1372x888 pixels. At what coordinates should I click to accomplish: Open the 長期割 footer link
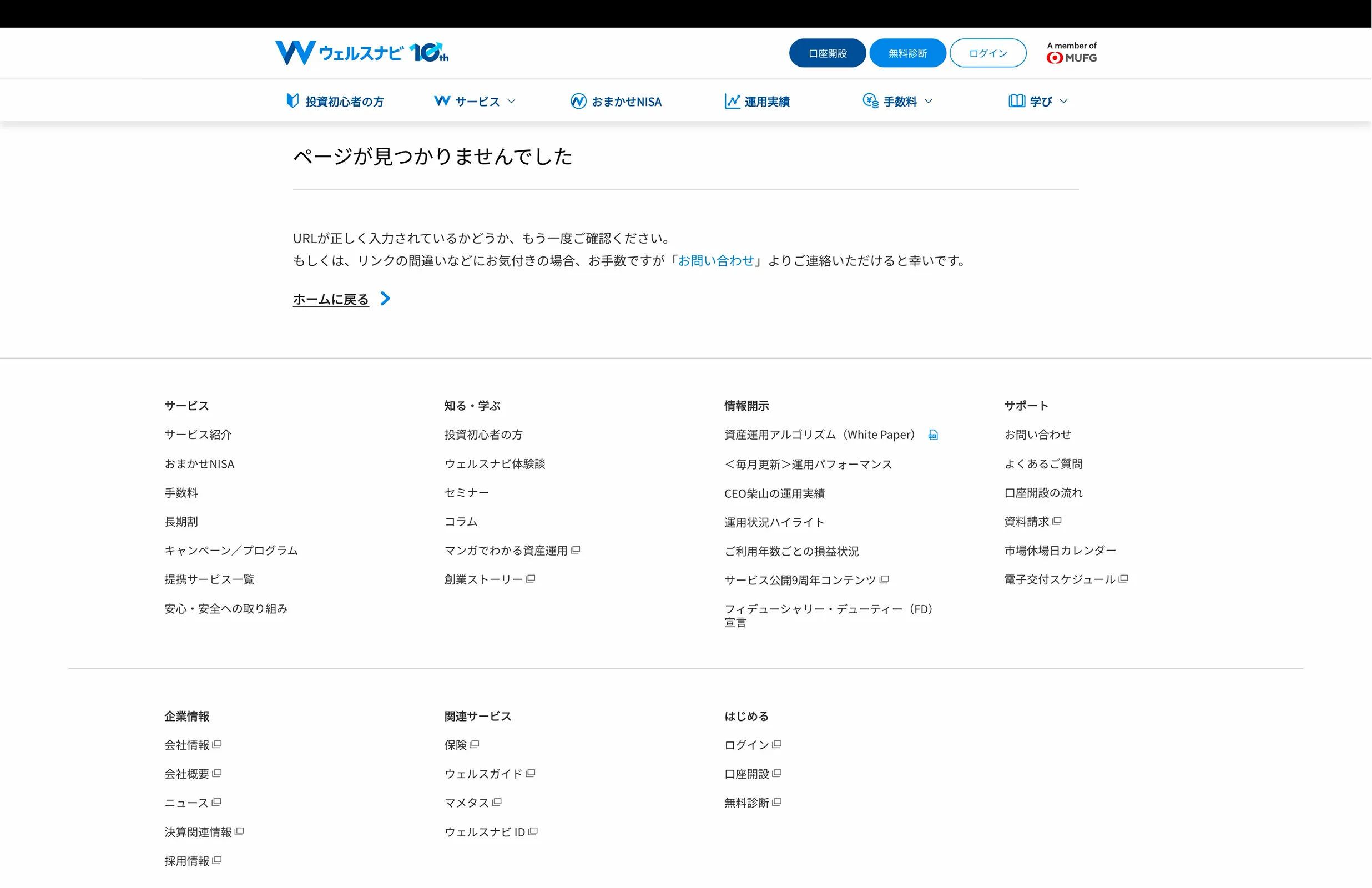pos(181,522)
